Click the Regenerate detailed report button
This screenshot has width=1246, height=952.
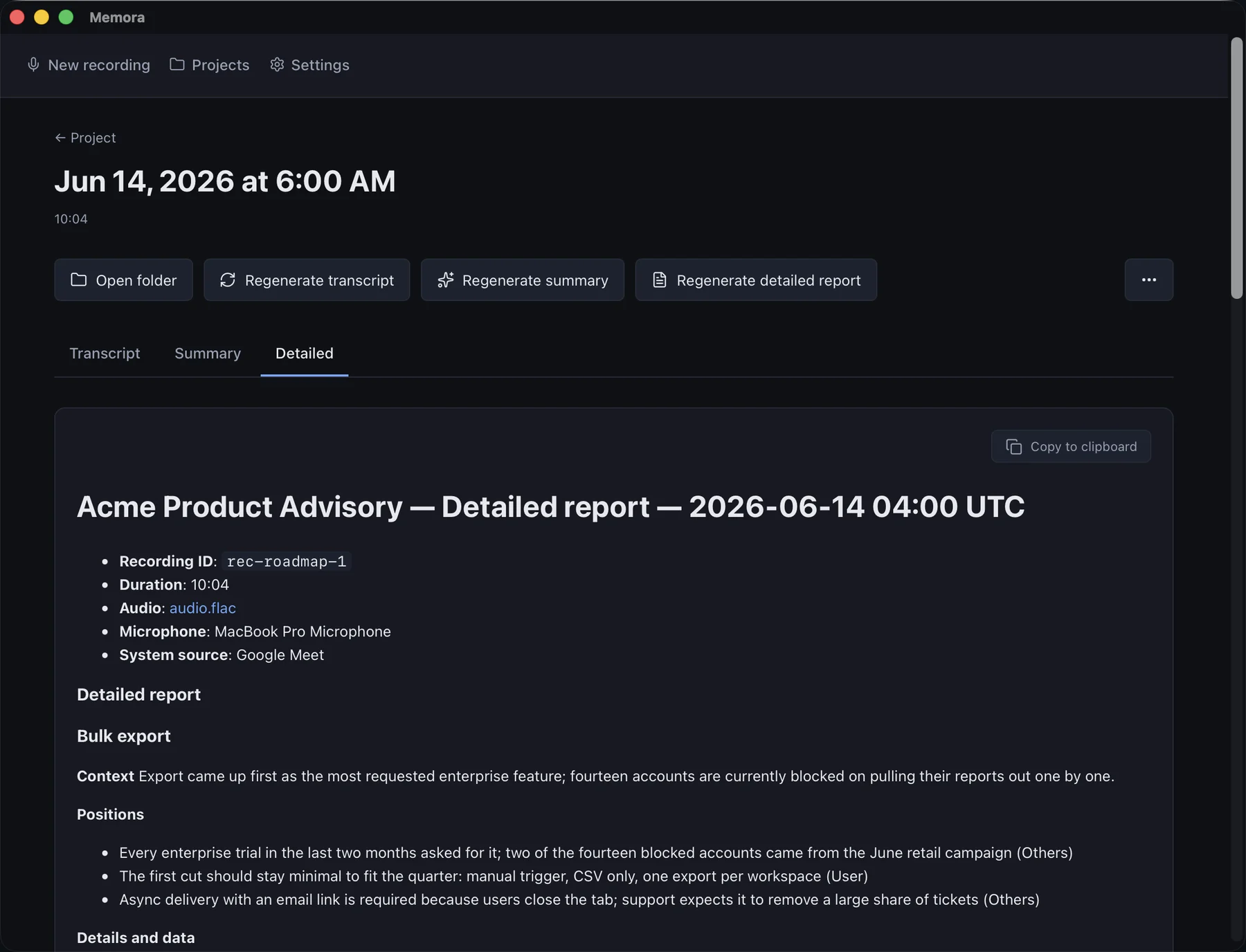pos(756,280)
